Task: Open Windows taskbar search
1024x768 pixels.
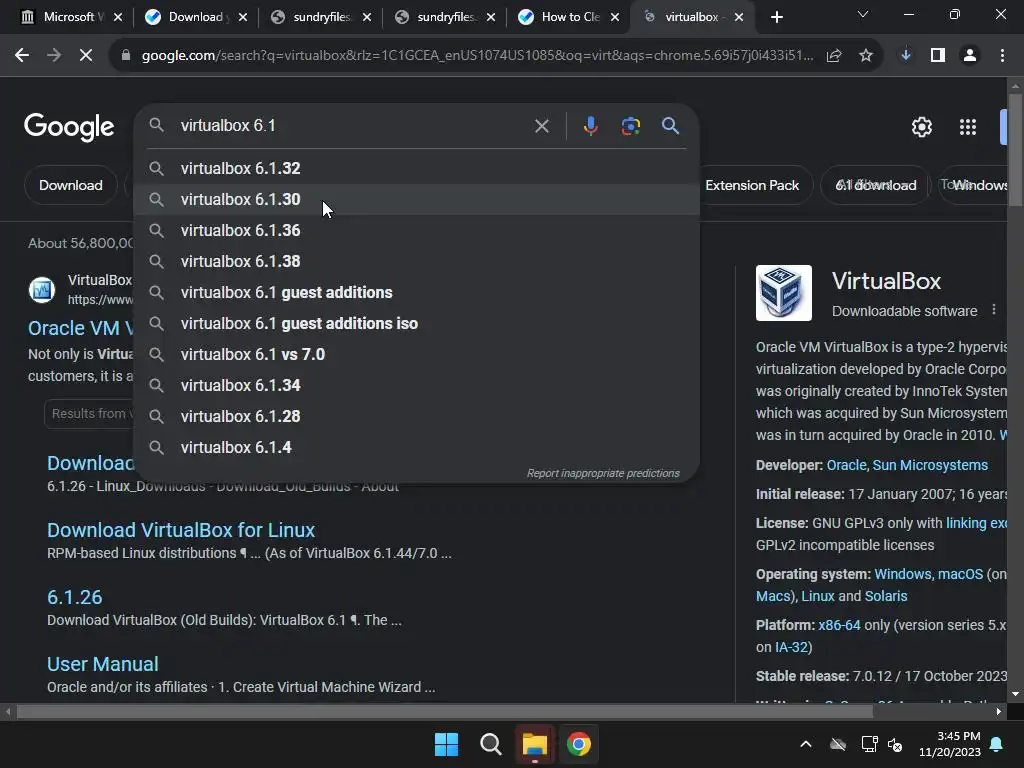Action: [x=490, y=744]
